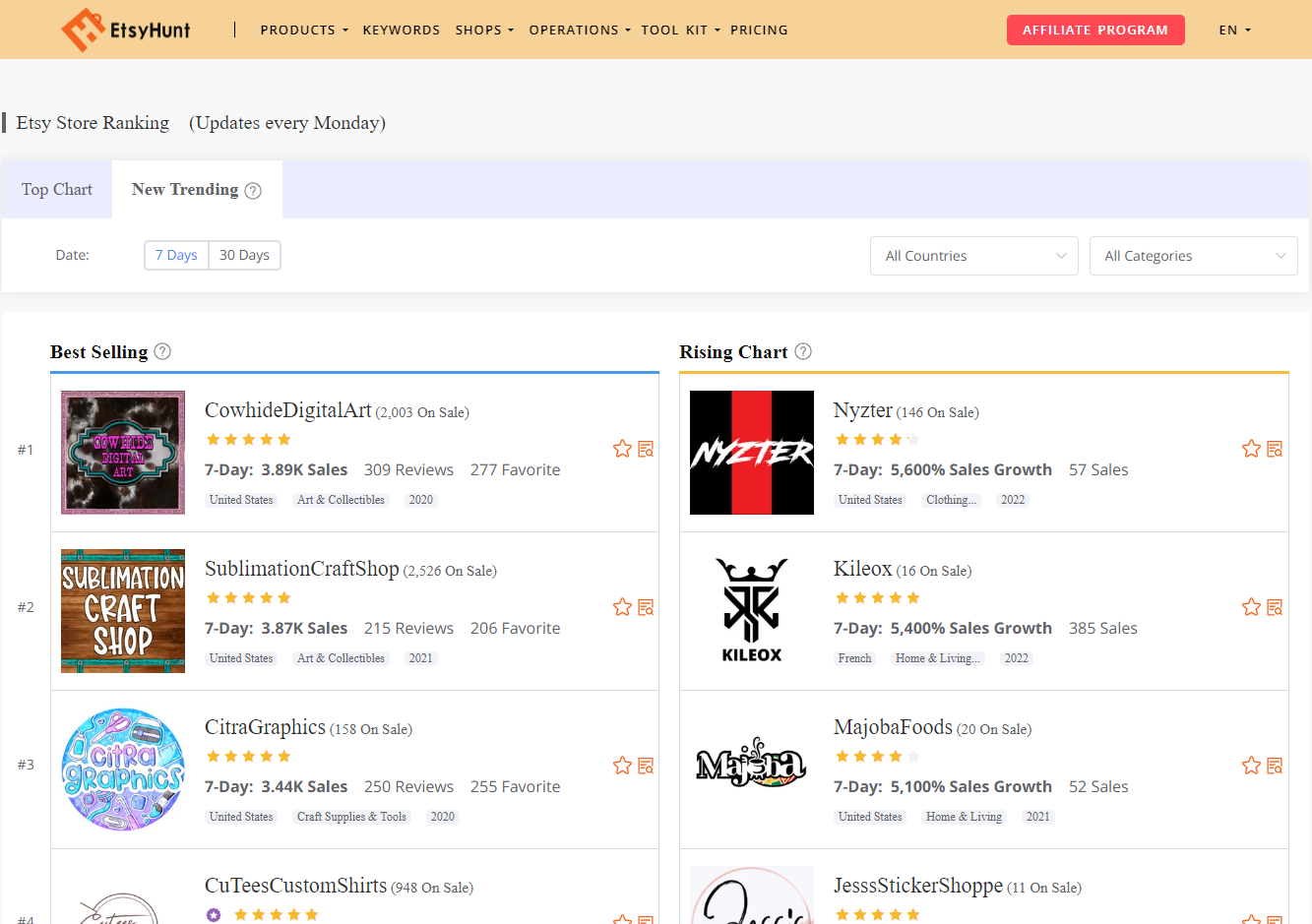Click the purple badge icon beside CuTeesCustomShirts
This screenshot has height=924, width=1312.
[x=214, y=915]
